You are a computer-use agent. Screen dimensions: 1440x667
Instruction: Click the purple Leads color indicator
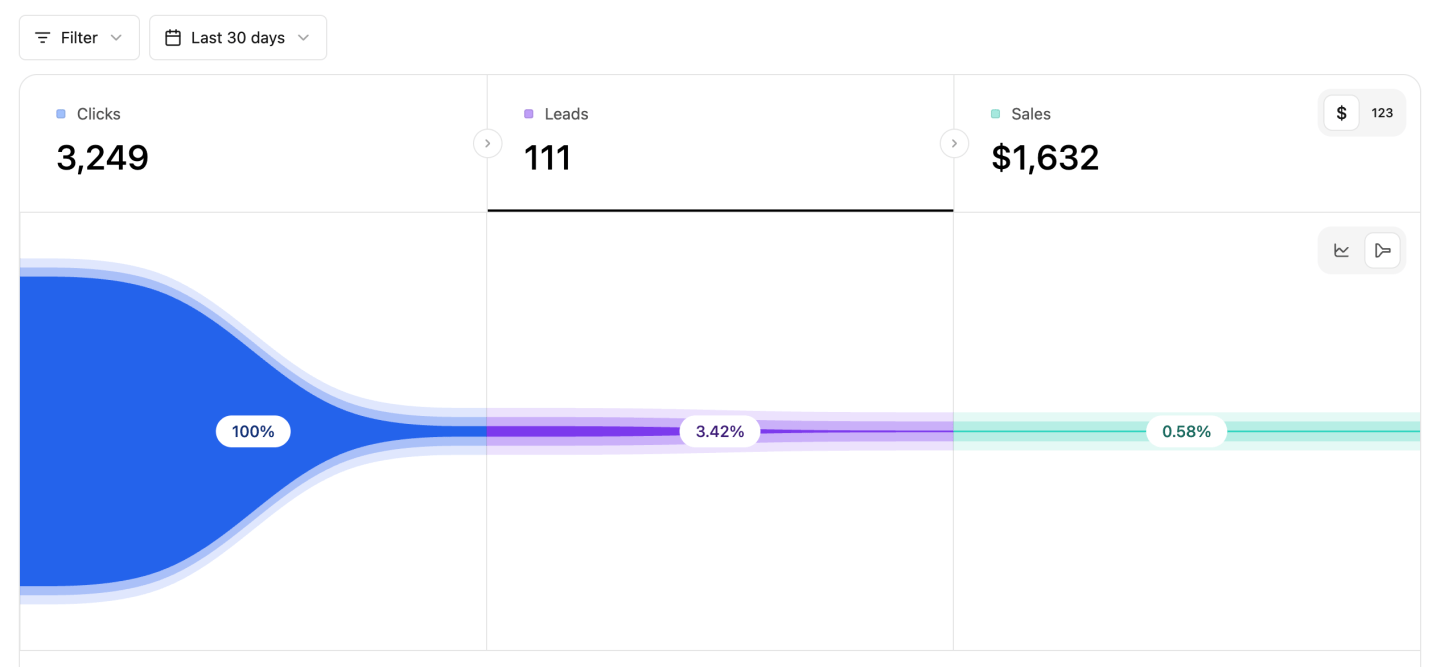(x=529, y=114)
